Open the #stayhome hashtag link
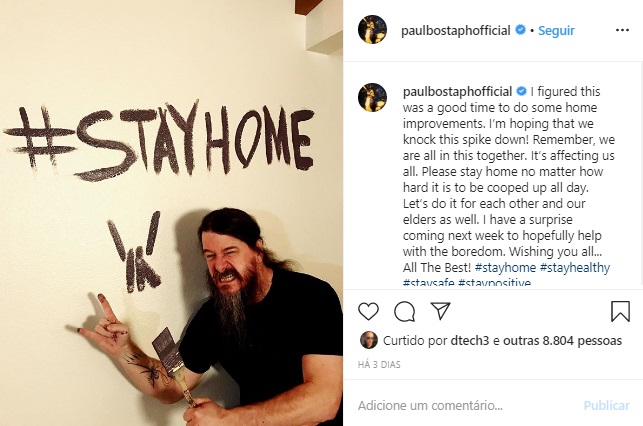The height and width of the screenshot is (426, 643). 505,268
